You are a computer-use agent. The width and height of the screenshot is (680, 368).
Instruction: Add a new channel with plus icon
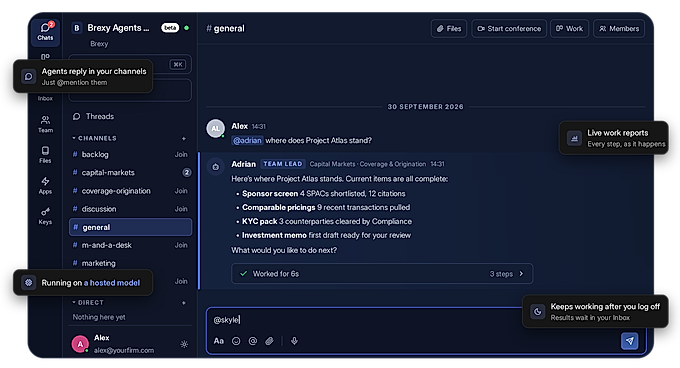pyautogui.click(x=184, y=138)
